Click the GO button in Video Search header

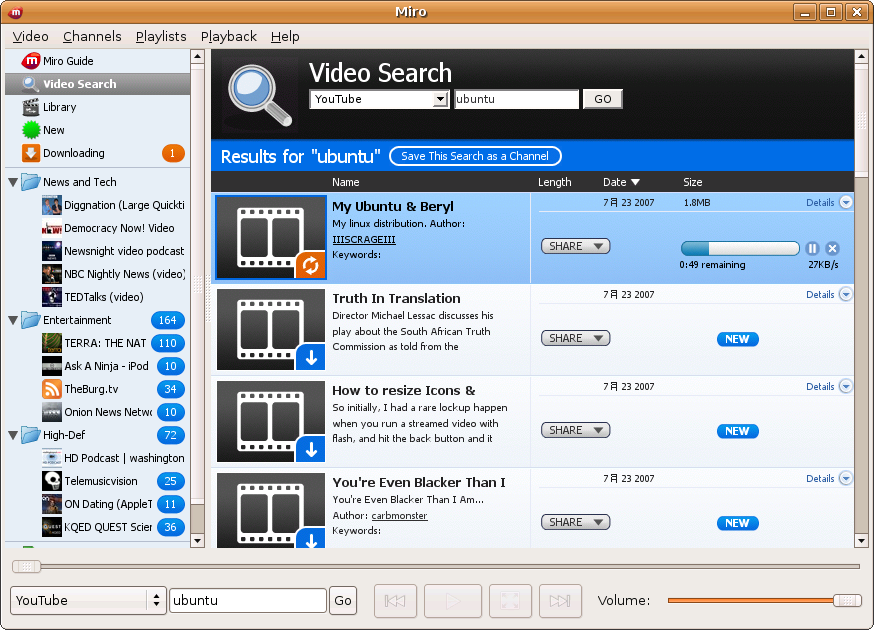[x=603, y=99]
